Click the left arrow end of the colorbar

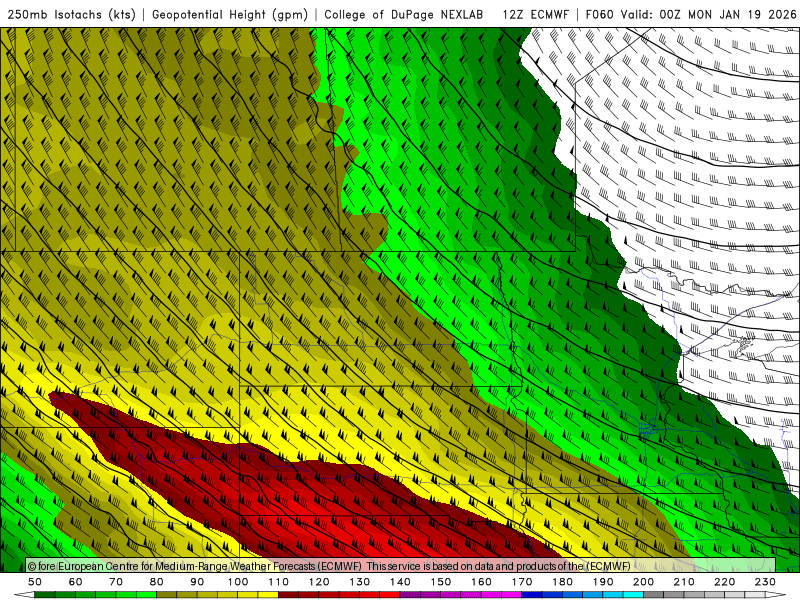pyautogui.click(x=24, y=595)
